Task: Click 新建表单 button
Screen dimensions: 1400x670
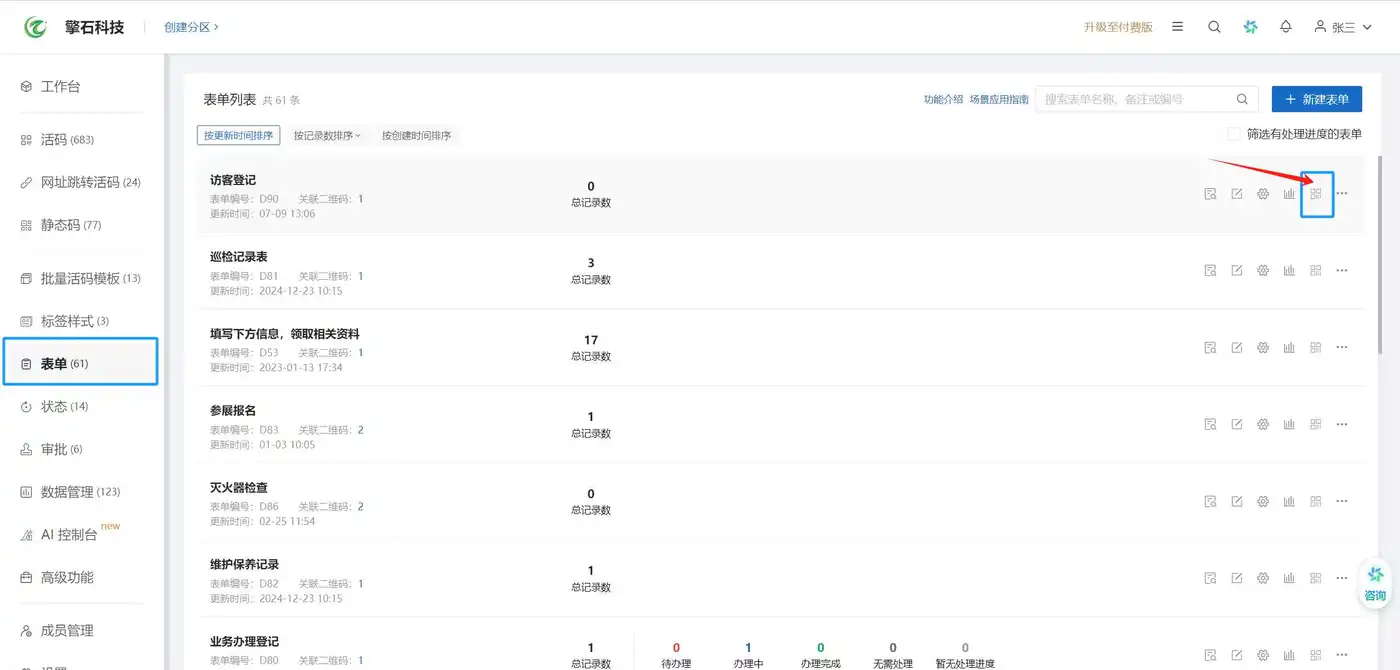Action: click(1317, 99)
